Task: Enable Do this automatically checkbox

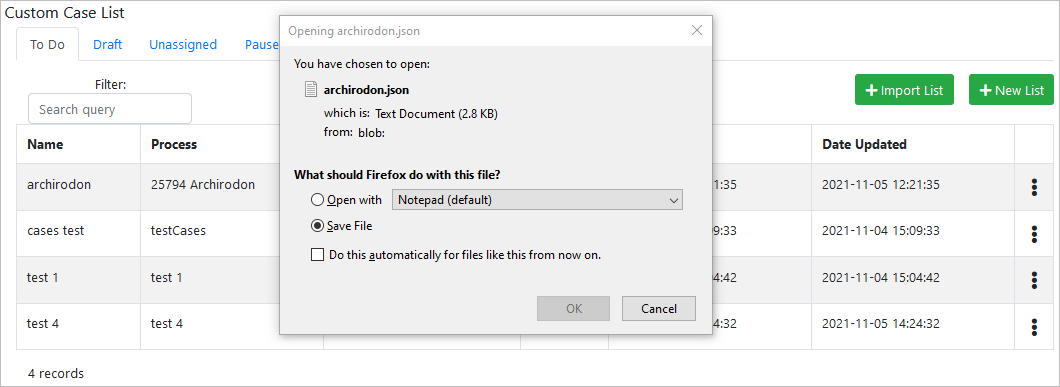Action: coord(317,255)
